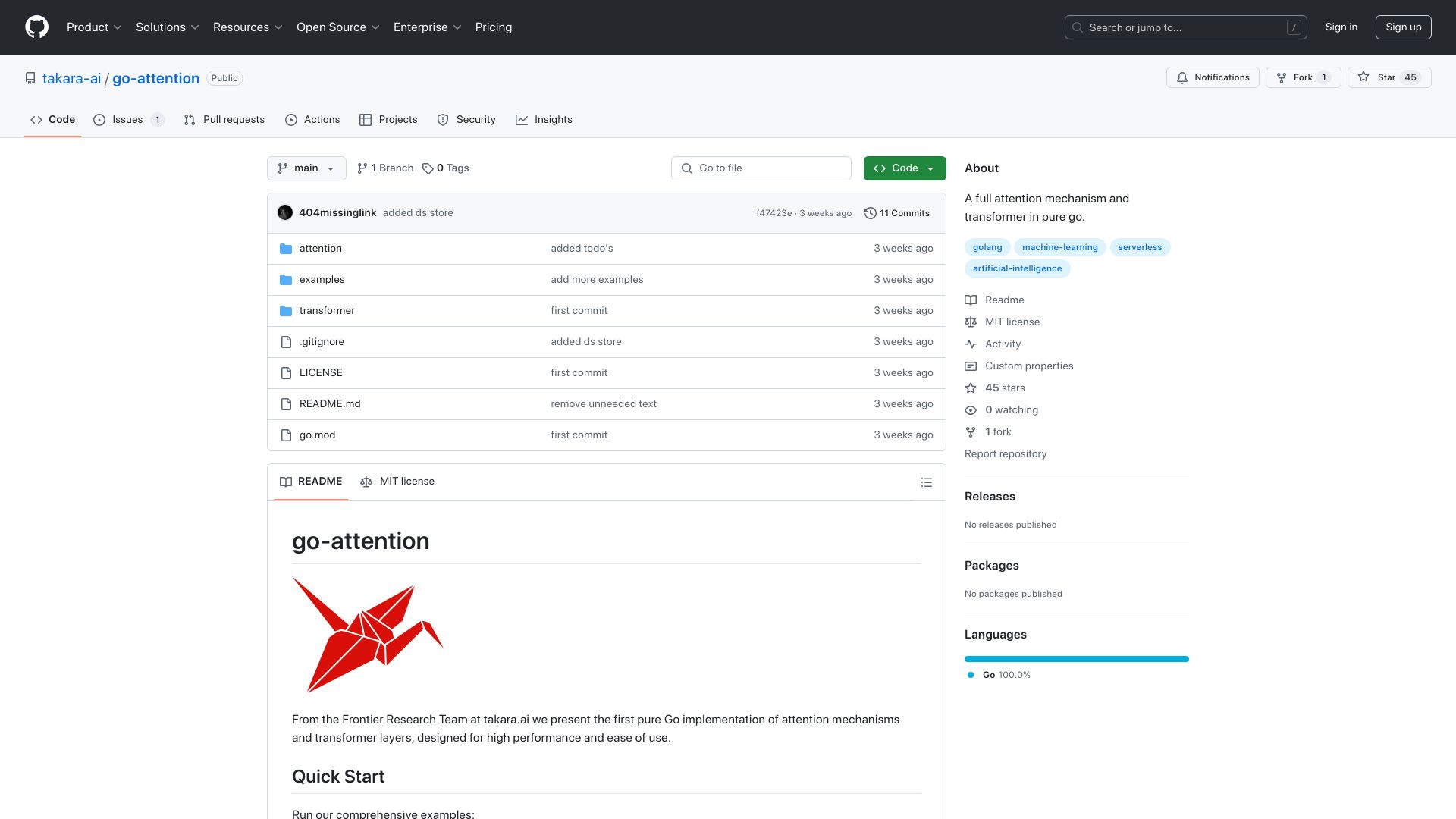Screen dimensions: 1456x819
Task: Switch to the MIT license README tab
Action: (397, 482)
